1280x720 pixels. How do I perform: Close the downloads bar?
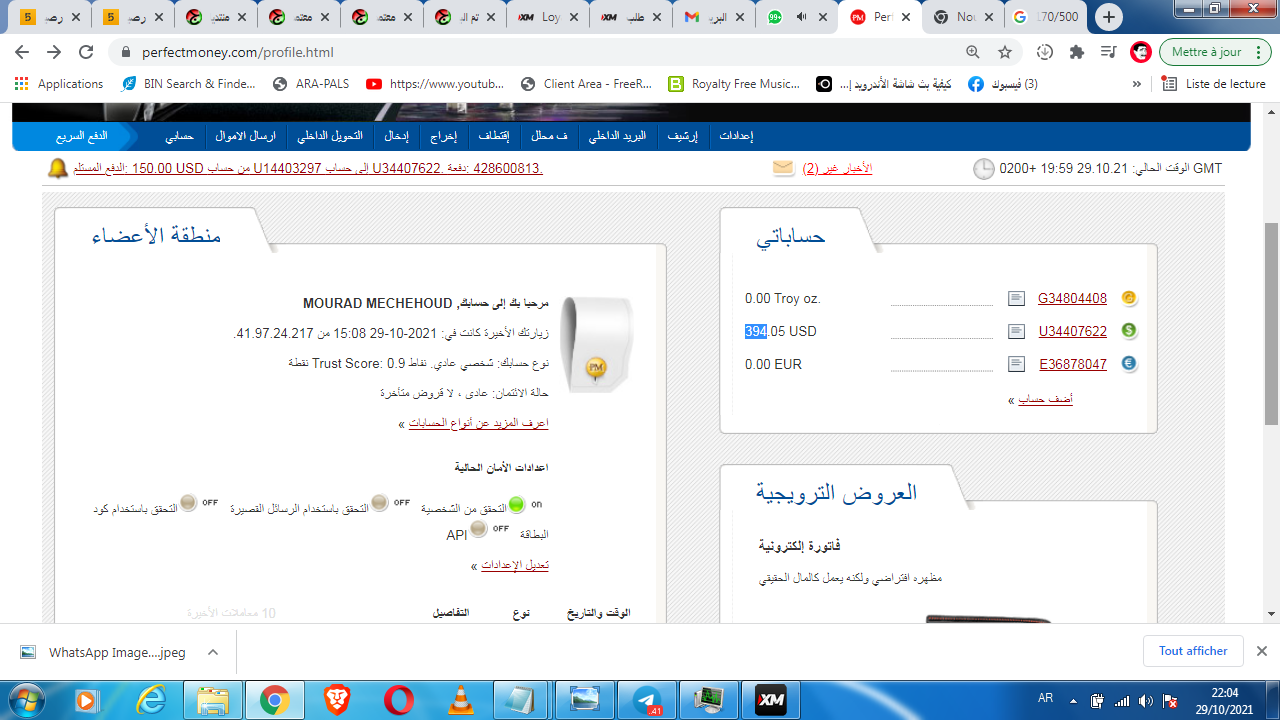(x=1261, y=651)
